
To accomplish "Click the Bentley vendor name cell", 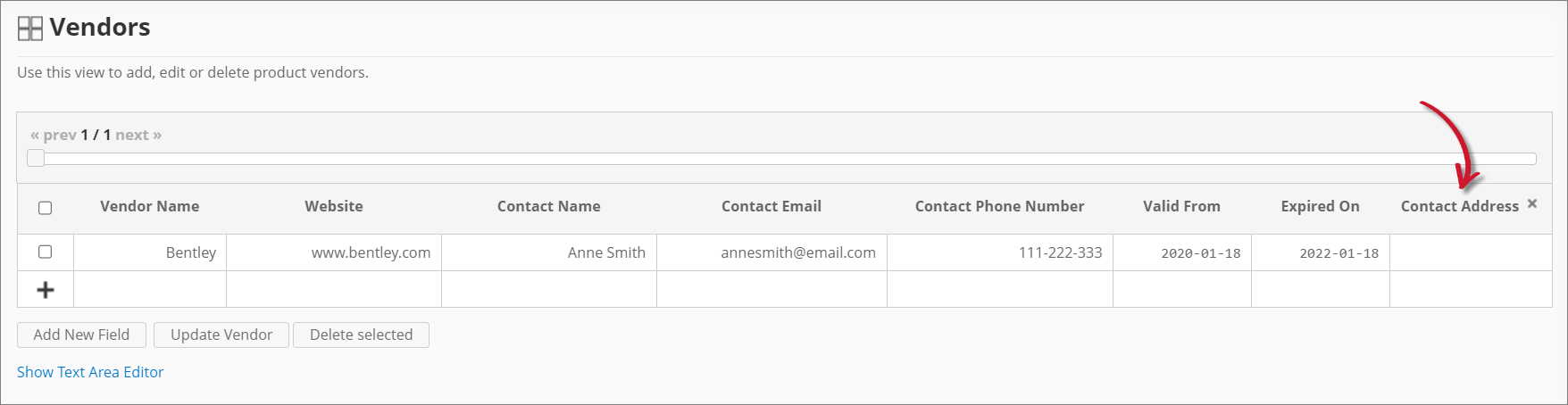I will point(191,252).
